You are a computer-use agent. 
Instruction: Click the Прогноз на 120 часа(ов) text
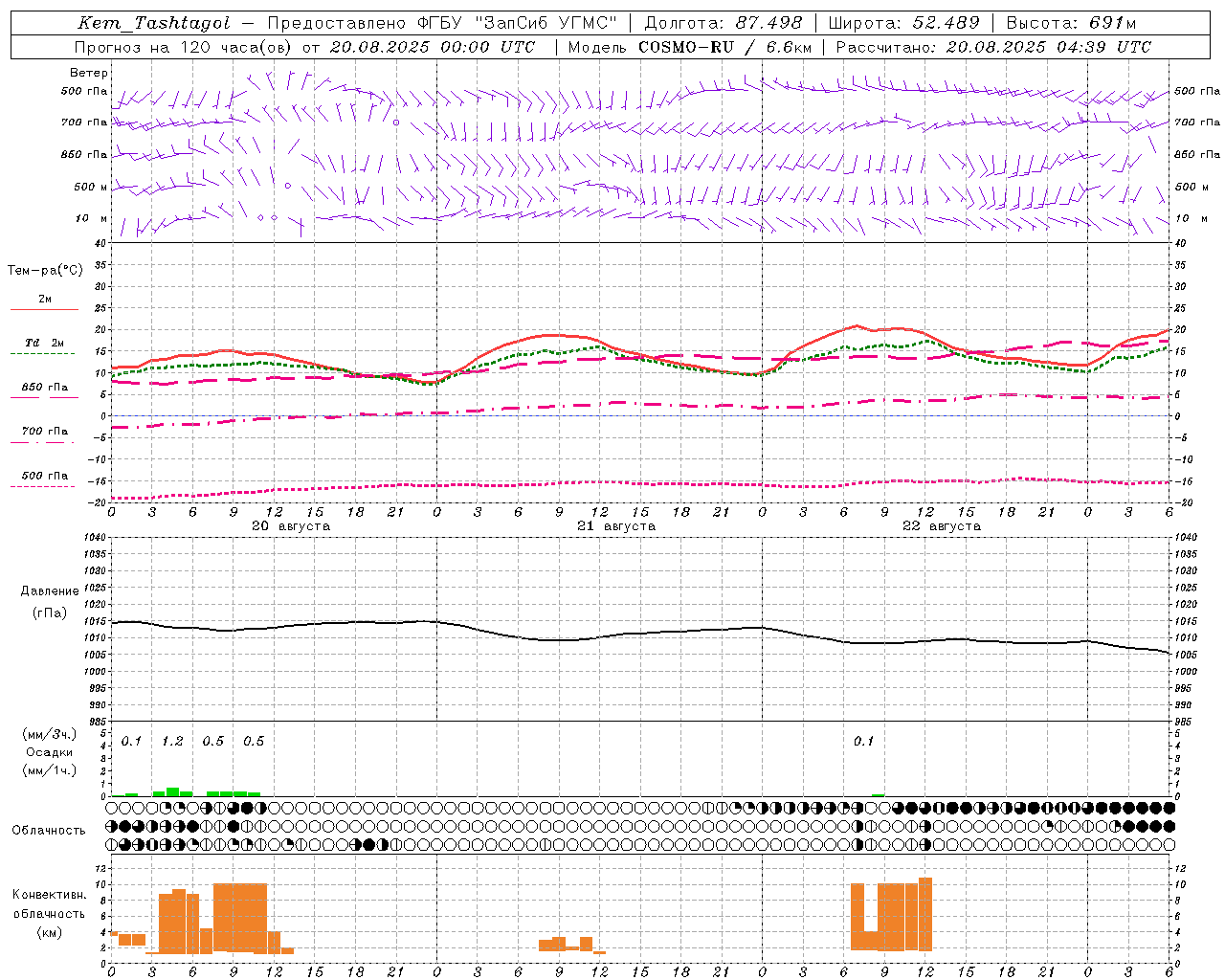[x=184, y=47]
